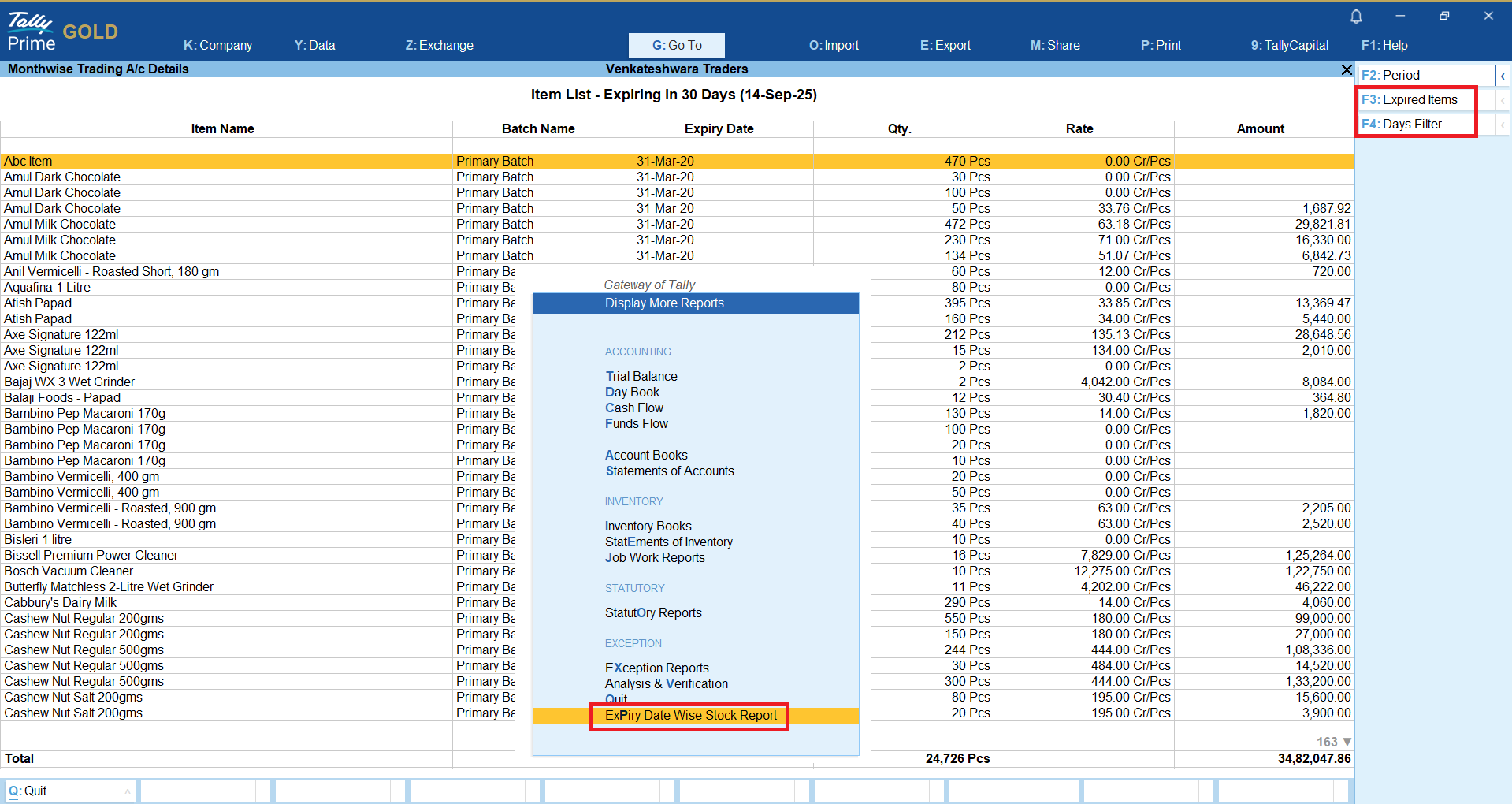Select the Abc Item highlighted row
1512x804 pixels.
[28, 162]
